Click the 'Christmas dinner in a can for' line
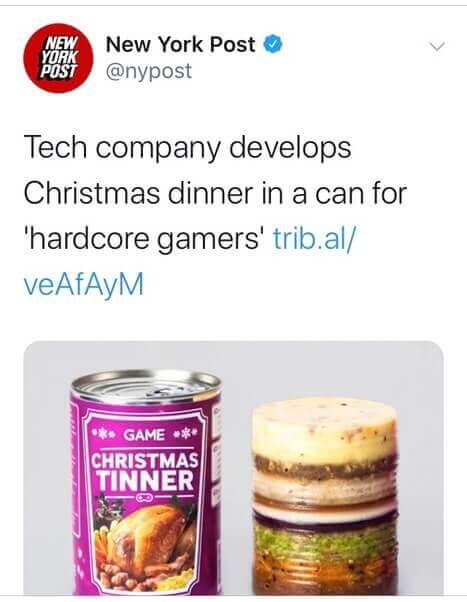The width and height of the screenshot is (467, 602). pos(215,193)
